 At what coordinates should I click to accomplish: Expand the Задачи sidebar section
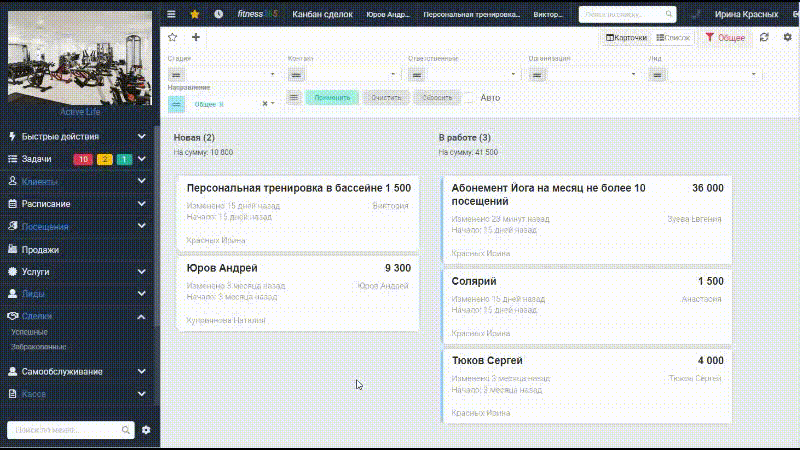[141, 159]
